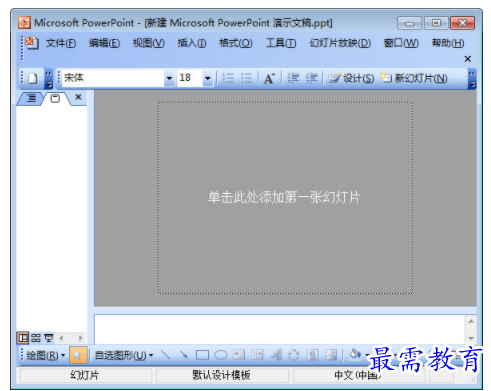Click in the notes pane area
Viewport: 491px width, 391px height.
280,329
